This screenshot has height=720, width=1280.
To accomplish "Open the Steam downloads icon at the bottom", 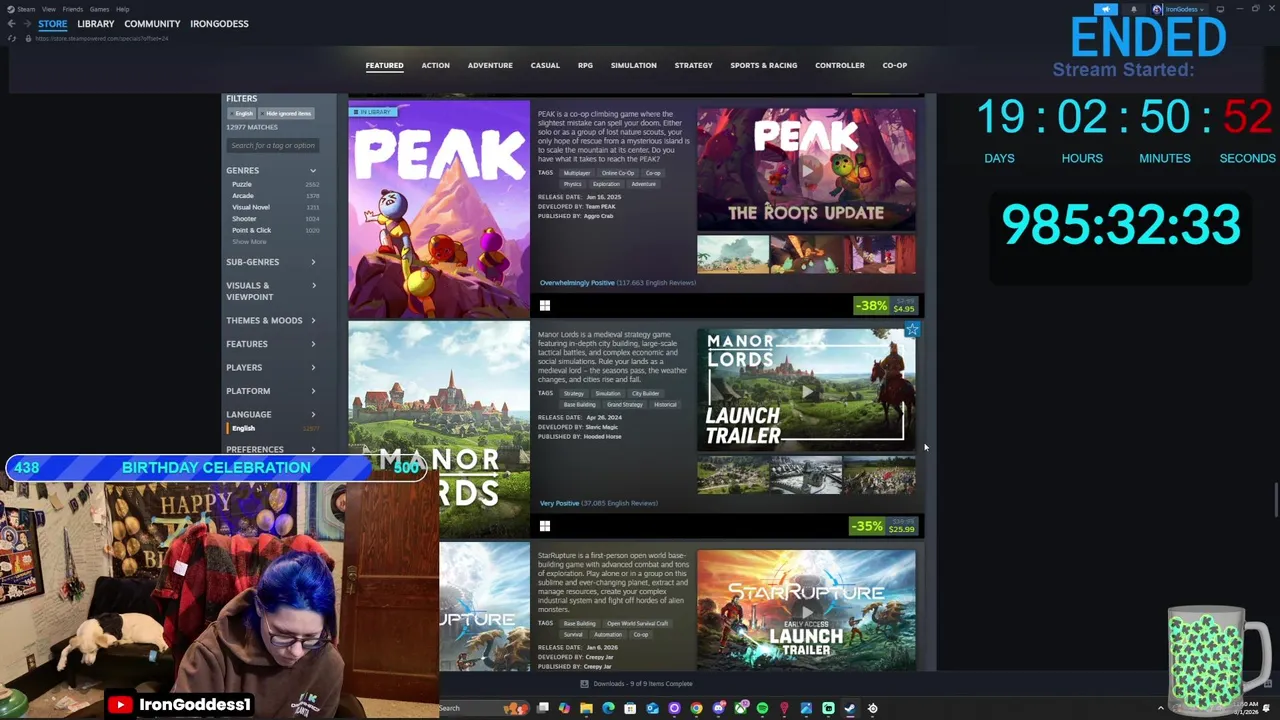I will tap(584, 684).
